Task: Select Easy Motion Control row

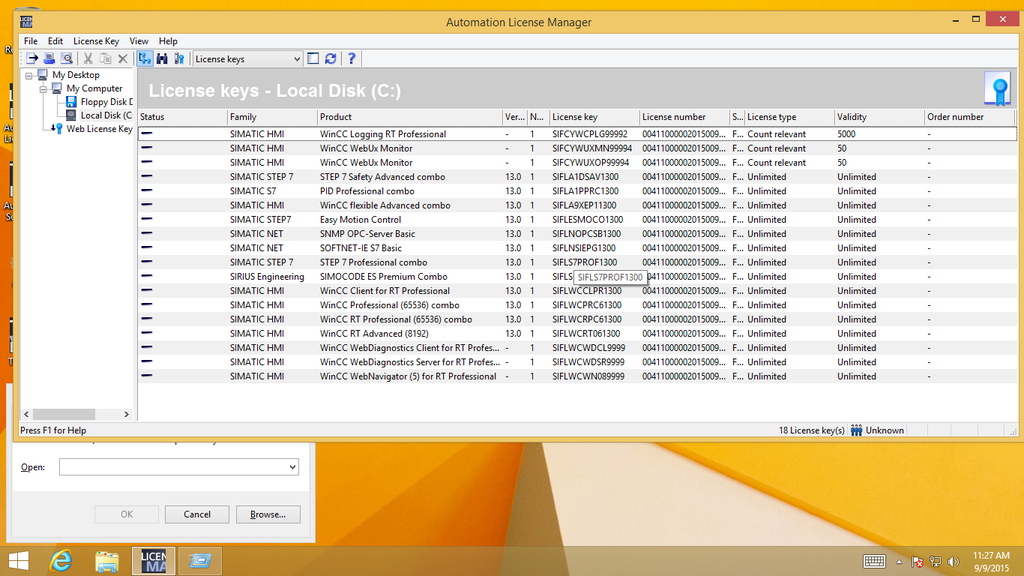Action: 577,219
